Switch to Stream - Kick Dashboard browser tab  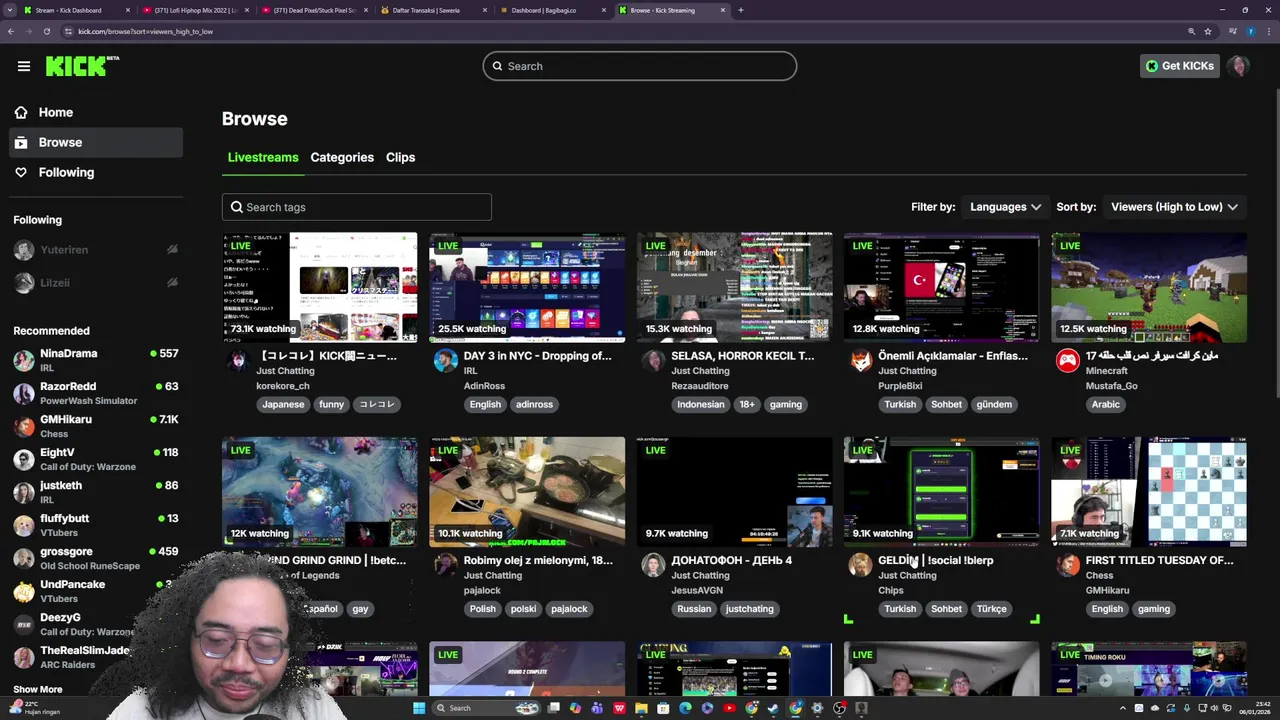point(76,10)
